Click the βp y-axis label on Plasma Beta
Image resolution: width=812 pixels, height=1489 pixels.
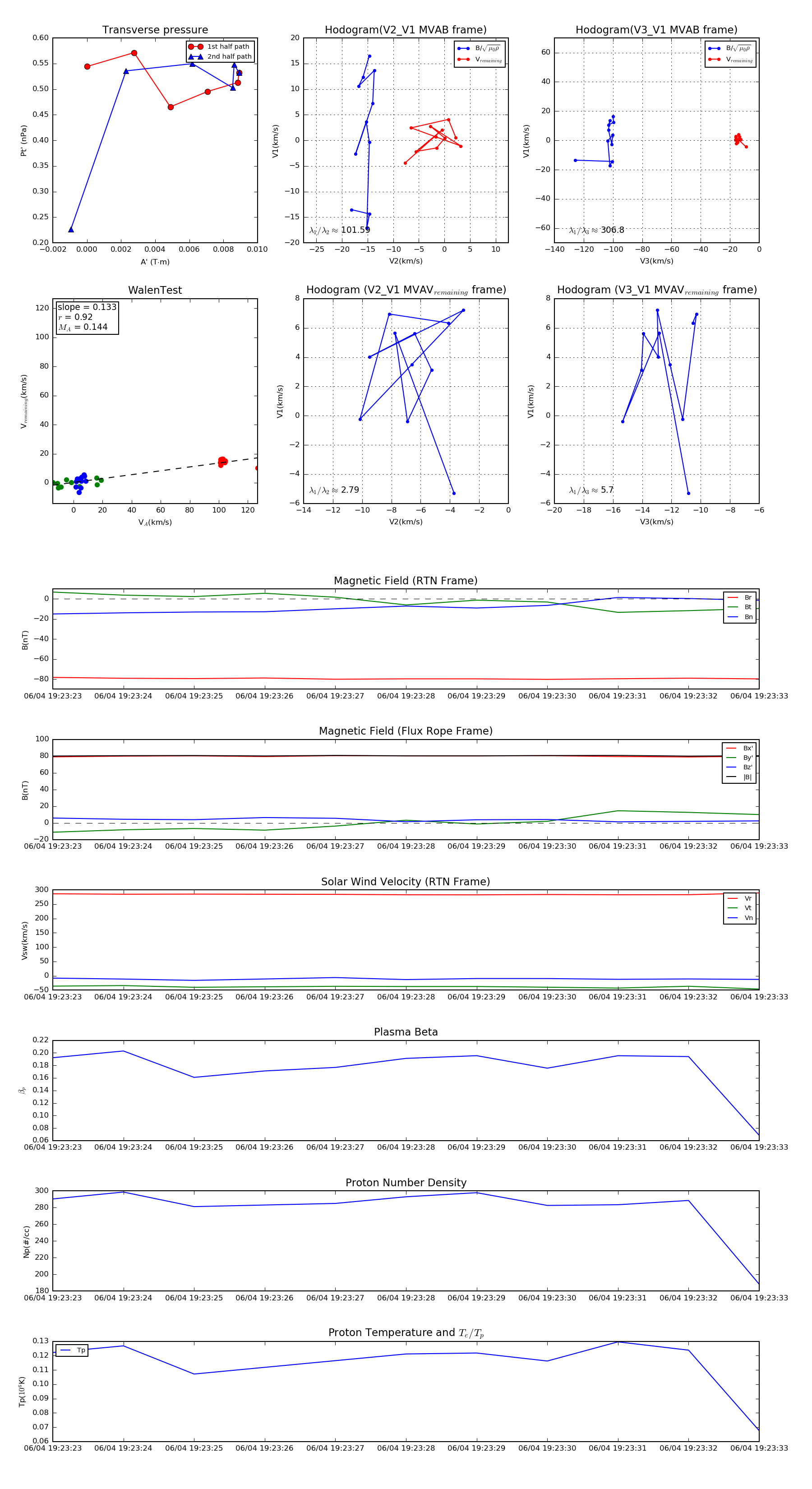(x=22, y=1090)
